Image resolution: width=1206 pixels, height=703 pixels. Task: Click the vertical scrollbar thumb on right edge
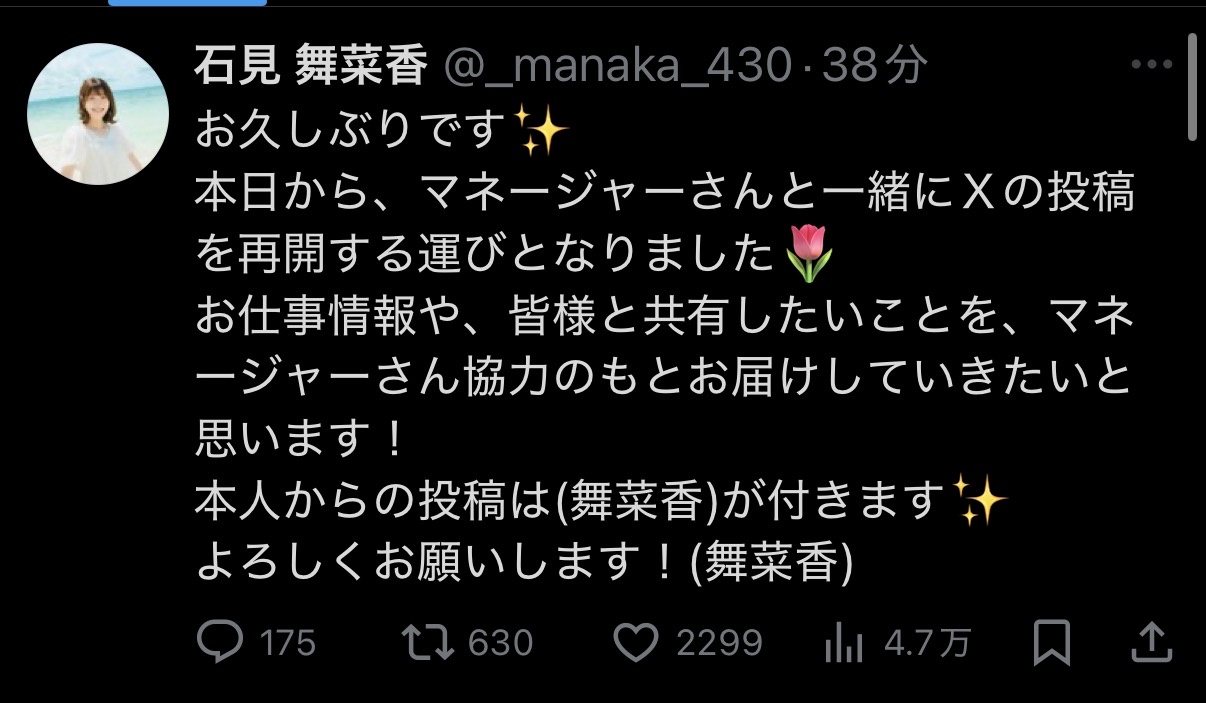tap(1192, 88)
